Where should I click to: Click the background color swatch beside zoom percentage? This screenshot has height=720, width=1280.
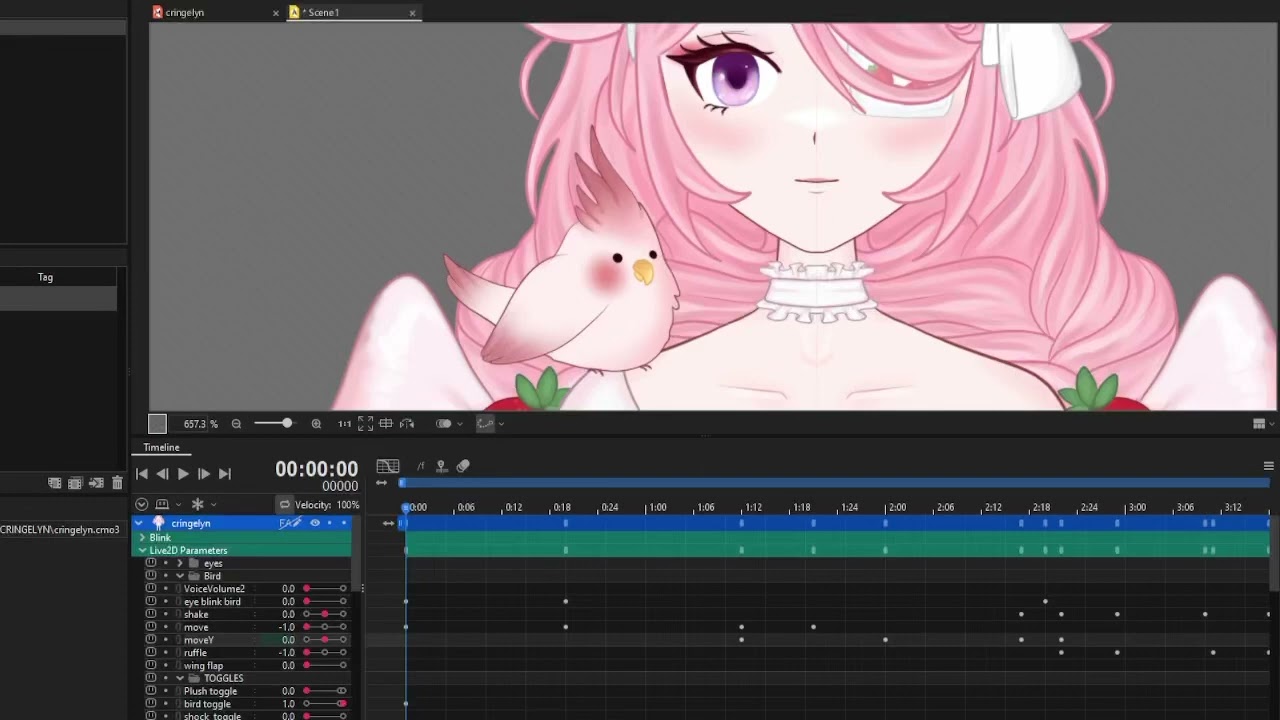click(157, 424)
